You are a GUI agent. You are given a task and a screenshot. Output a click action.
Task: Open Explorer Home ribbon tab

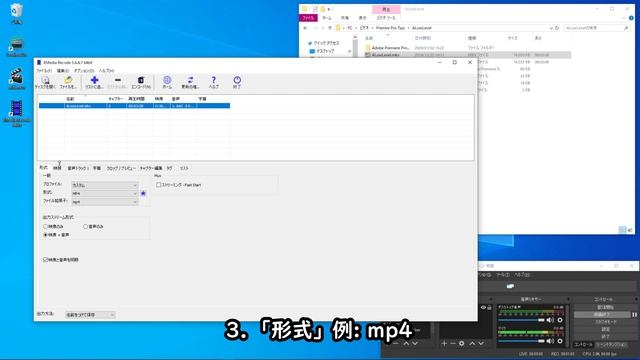pos(327,18)
